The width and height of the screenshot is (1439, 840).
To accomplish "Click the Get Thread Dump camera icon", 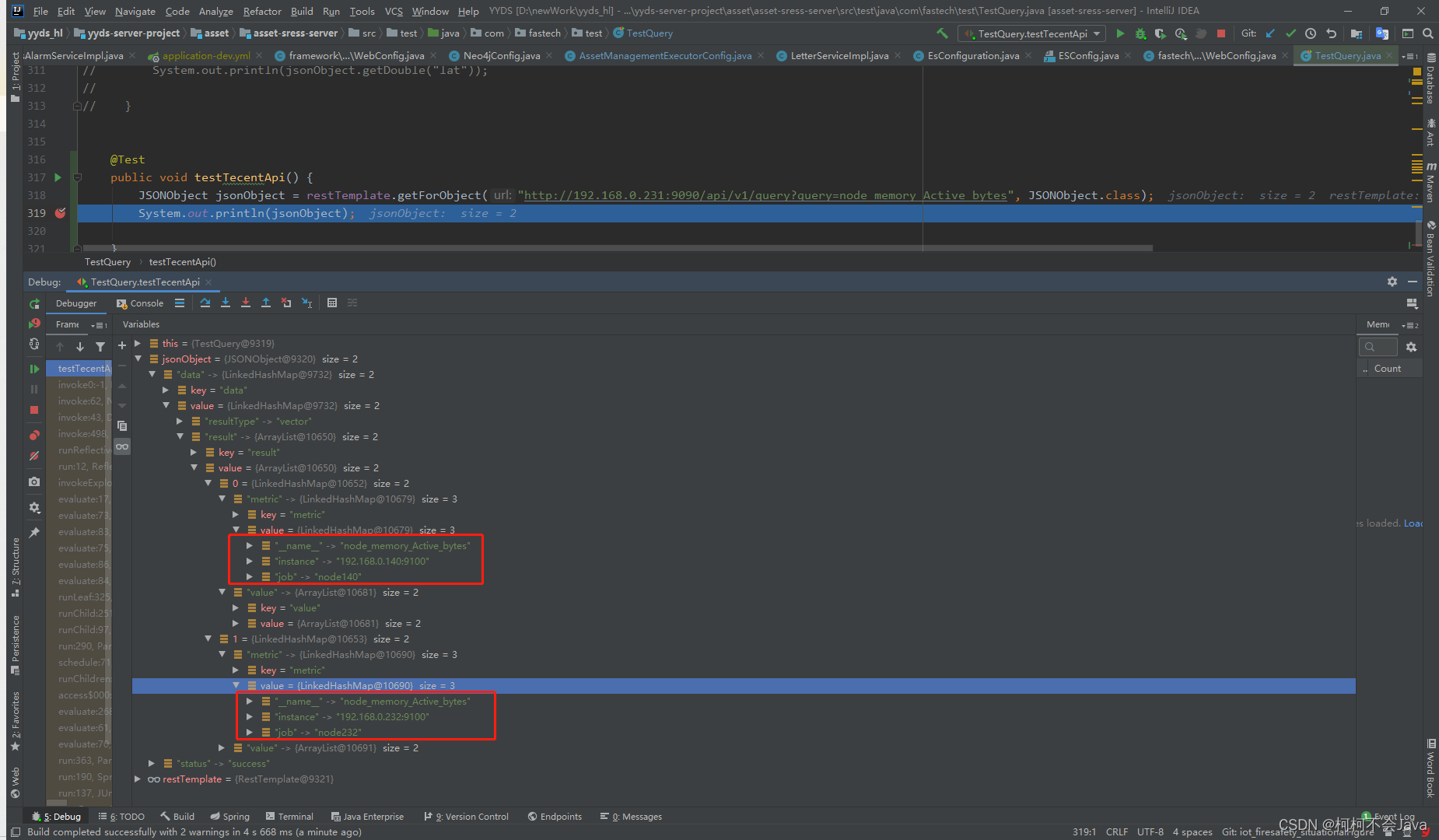I will pos(34,482).
